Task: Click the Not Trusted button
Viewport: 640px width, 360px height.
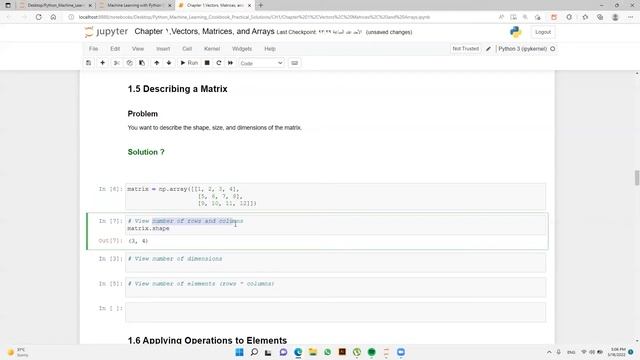Action: coord(466,49)
